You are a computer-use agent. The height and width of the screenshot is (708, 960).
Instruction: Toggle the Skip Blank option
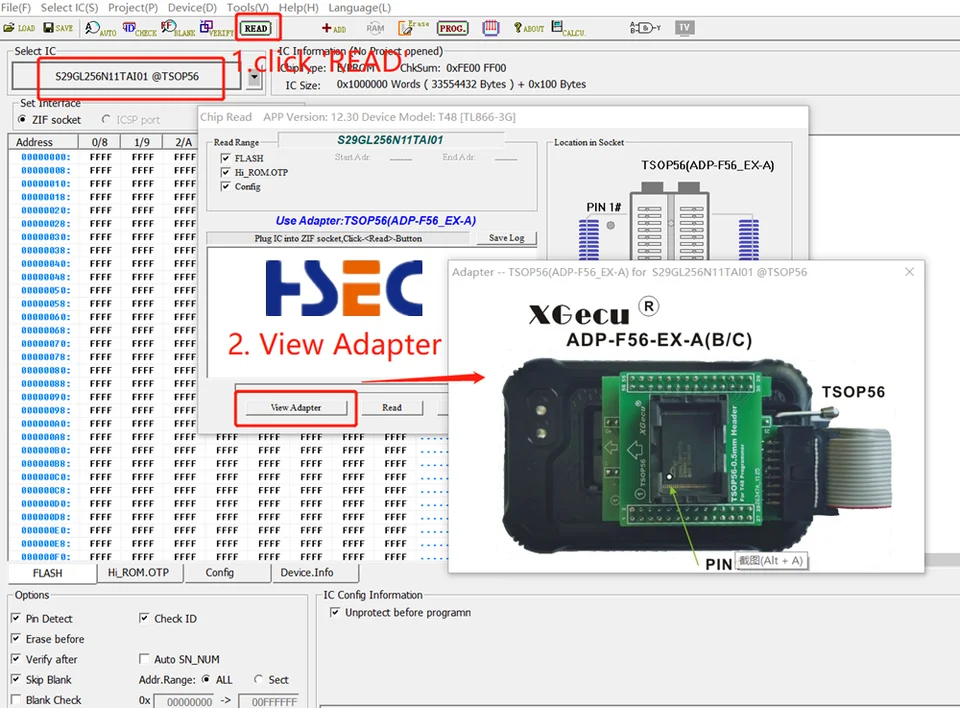tap(16, 679)
